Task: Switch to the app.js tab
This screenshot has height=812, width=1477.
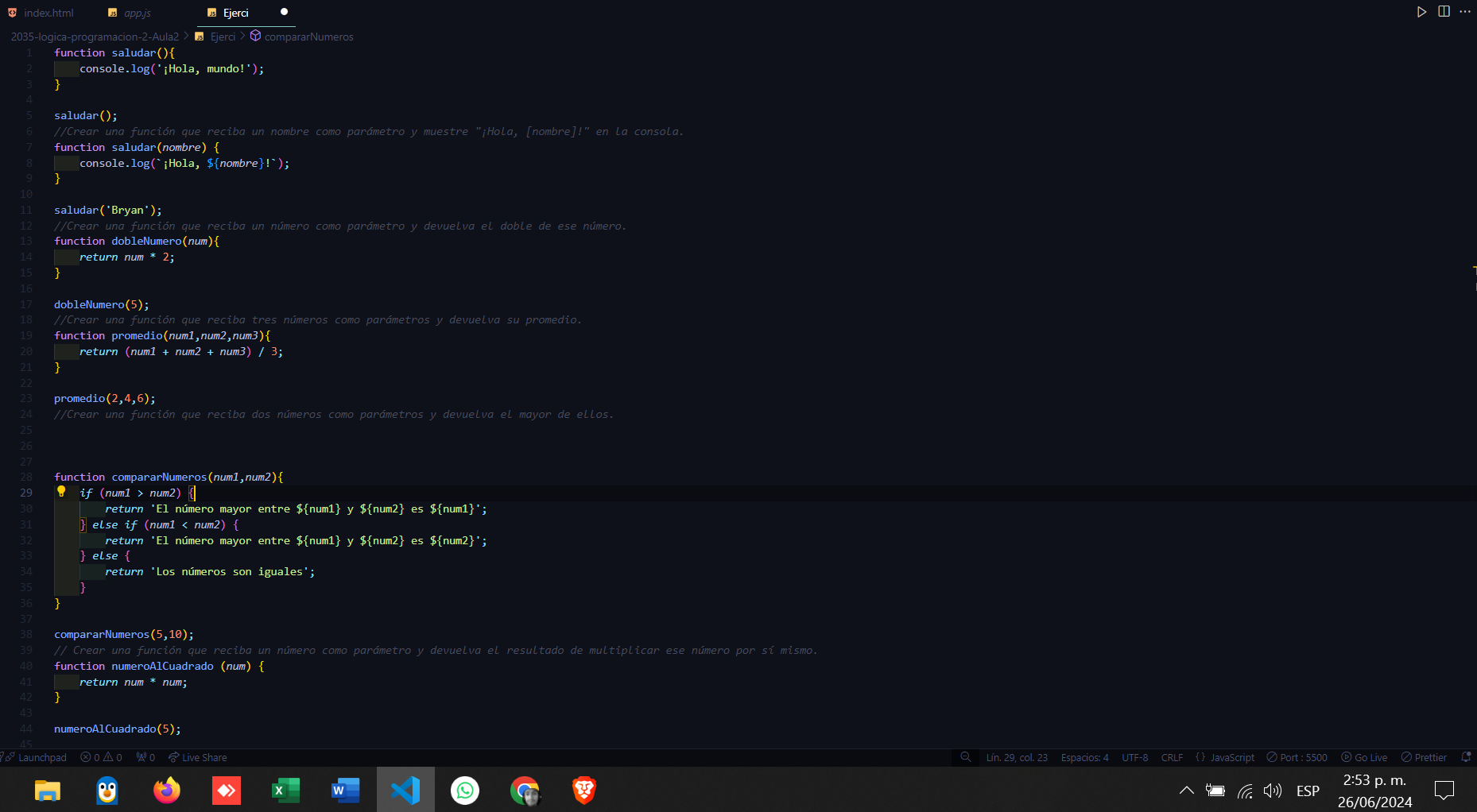Action: 137,13
